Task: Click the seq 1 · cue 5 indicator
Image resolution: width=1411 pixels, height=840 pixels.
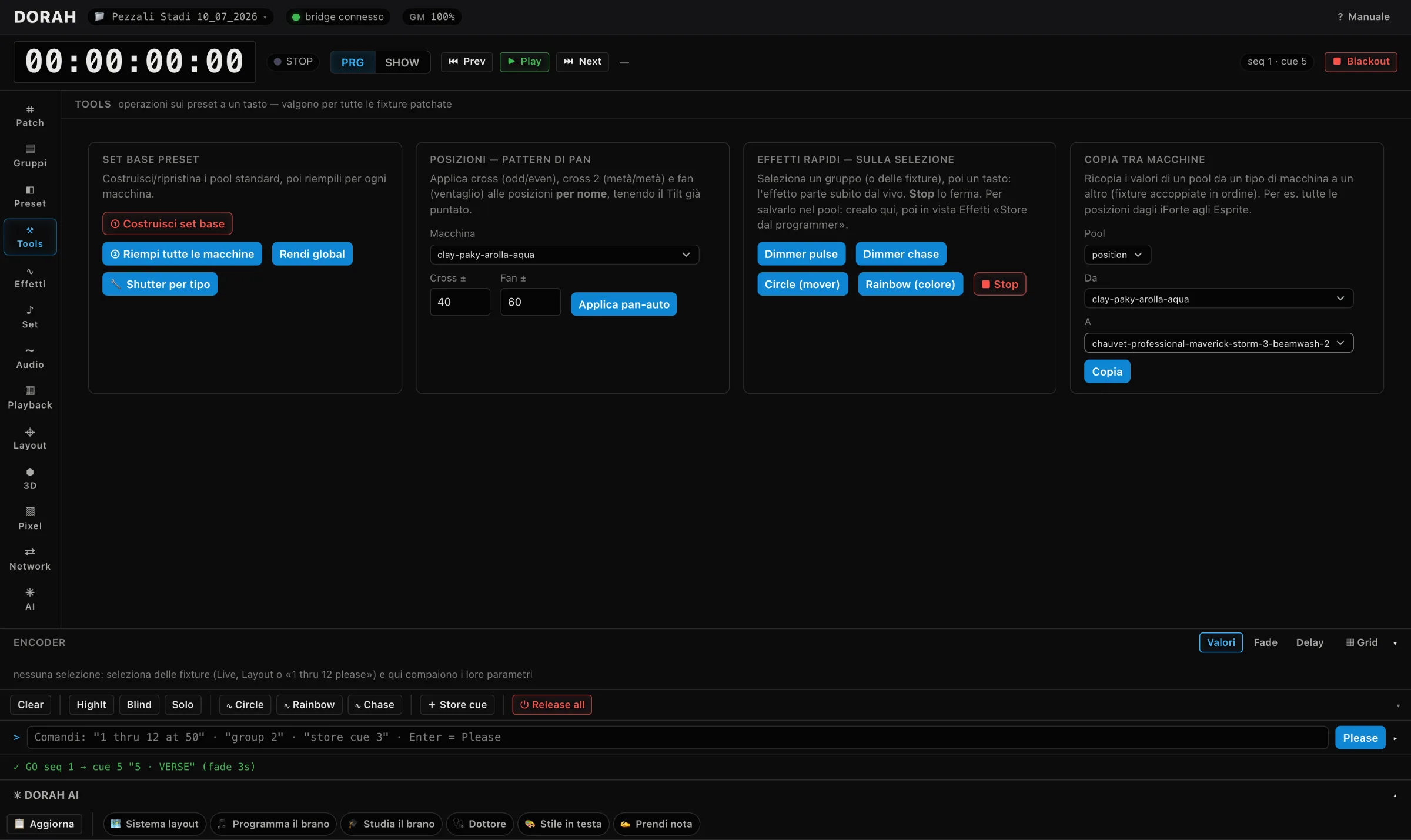Action: coord(1277,62)
